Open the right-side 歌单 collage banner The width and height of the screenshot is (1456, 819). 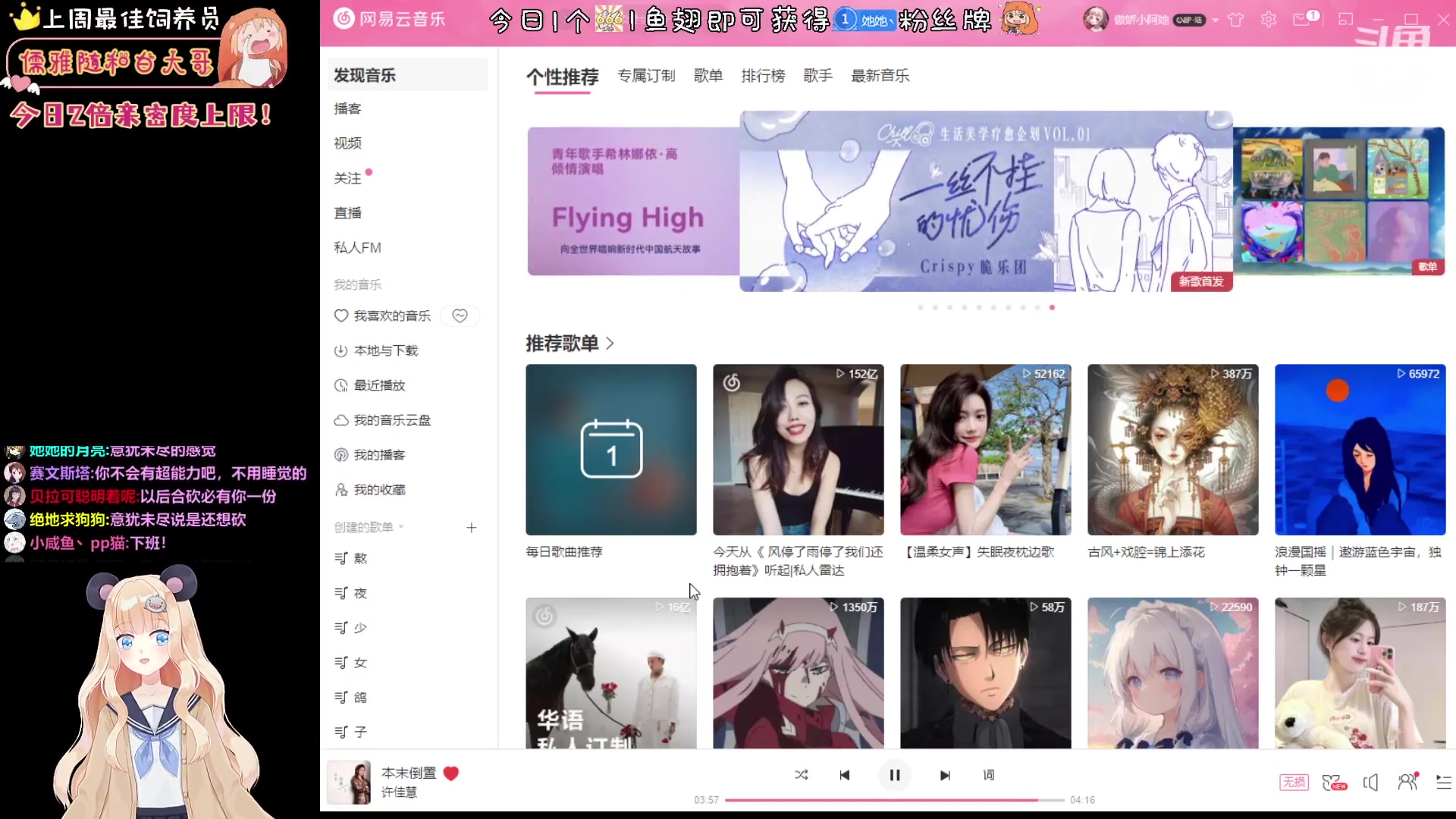[x=1339, y=201]
